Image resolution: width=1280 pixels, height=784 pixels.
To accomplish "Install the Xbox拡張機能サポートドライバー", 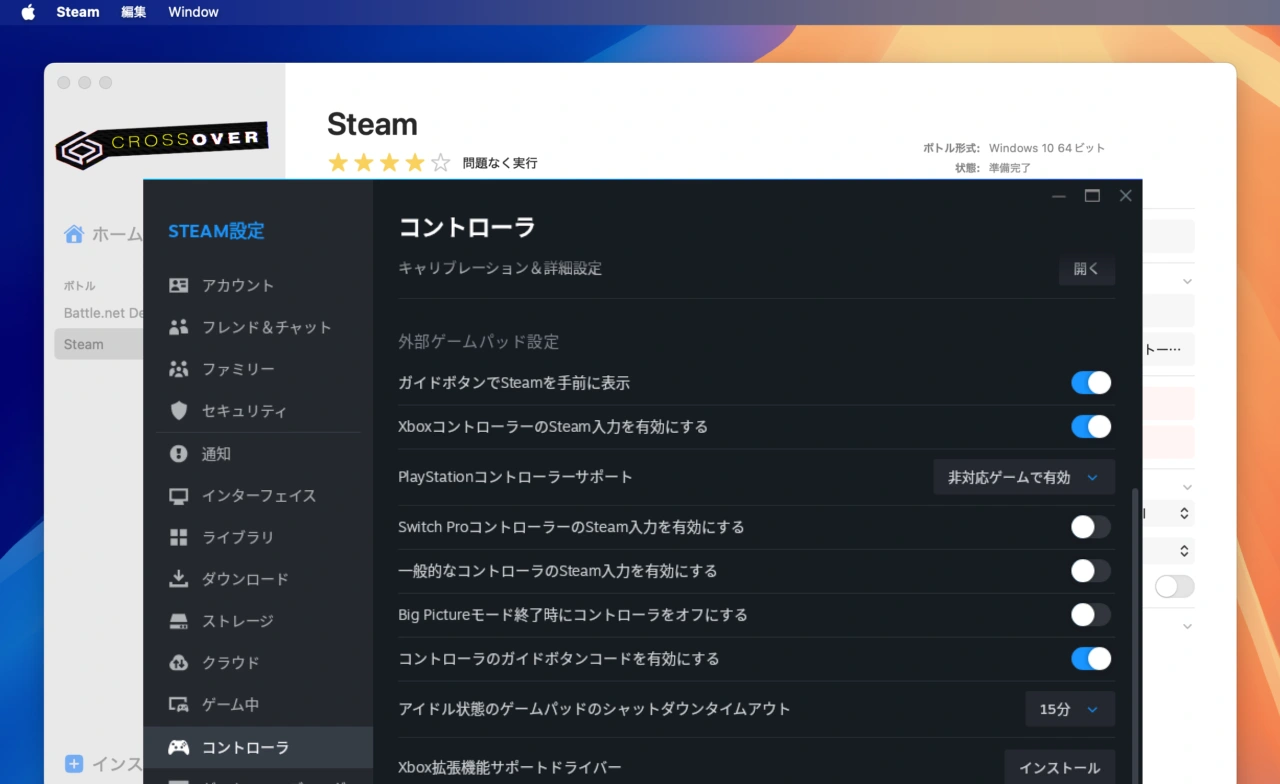I will coord(1059,767).
